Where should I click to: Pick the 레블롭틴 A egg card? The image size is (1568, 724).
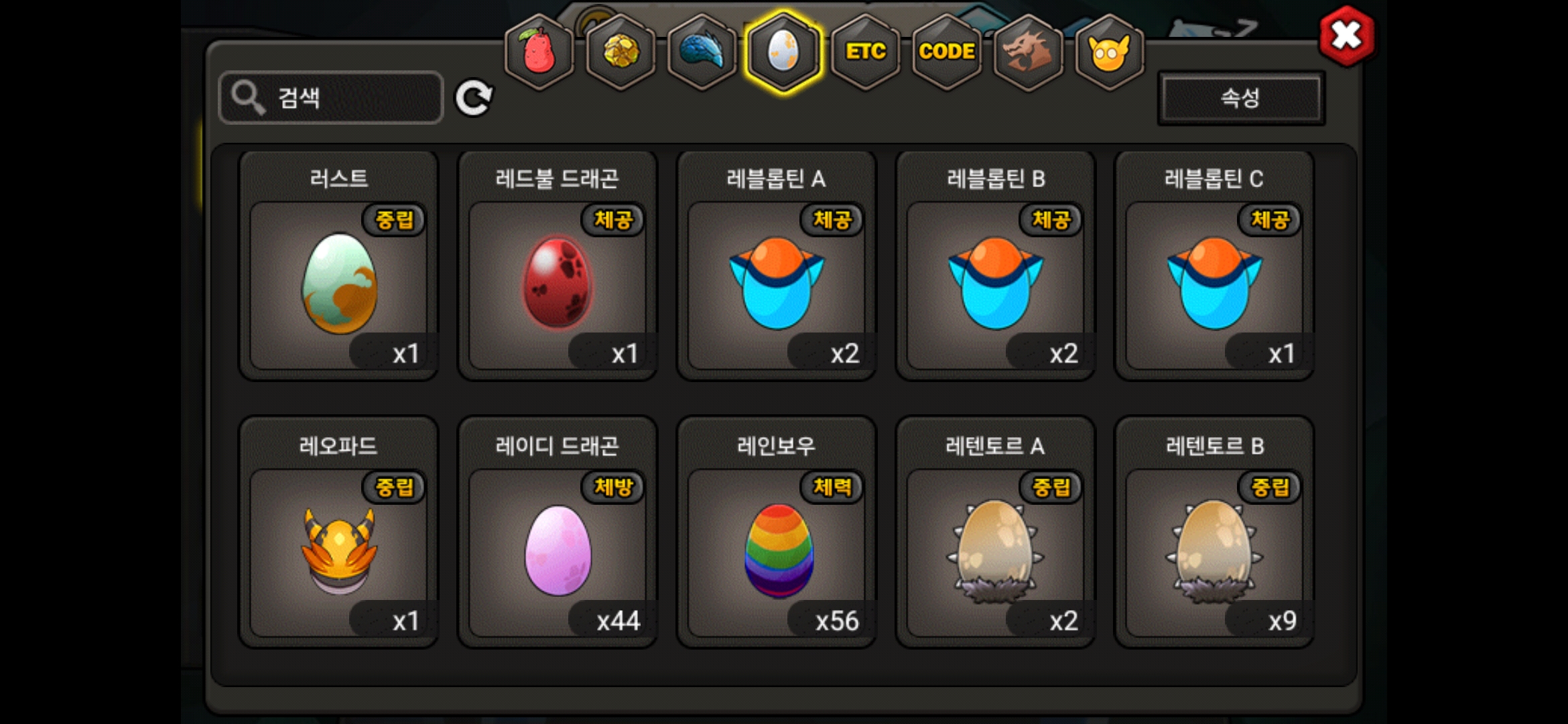[777, 266]
